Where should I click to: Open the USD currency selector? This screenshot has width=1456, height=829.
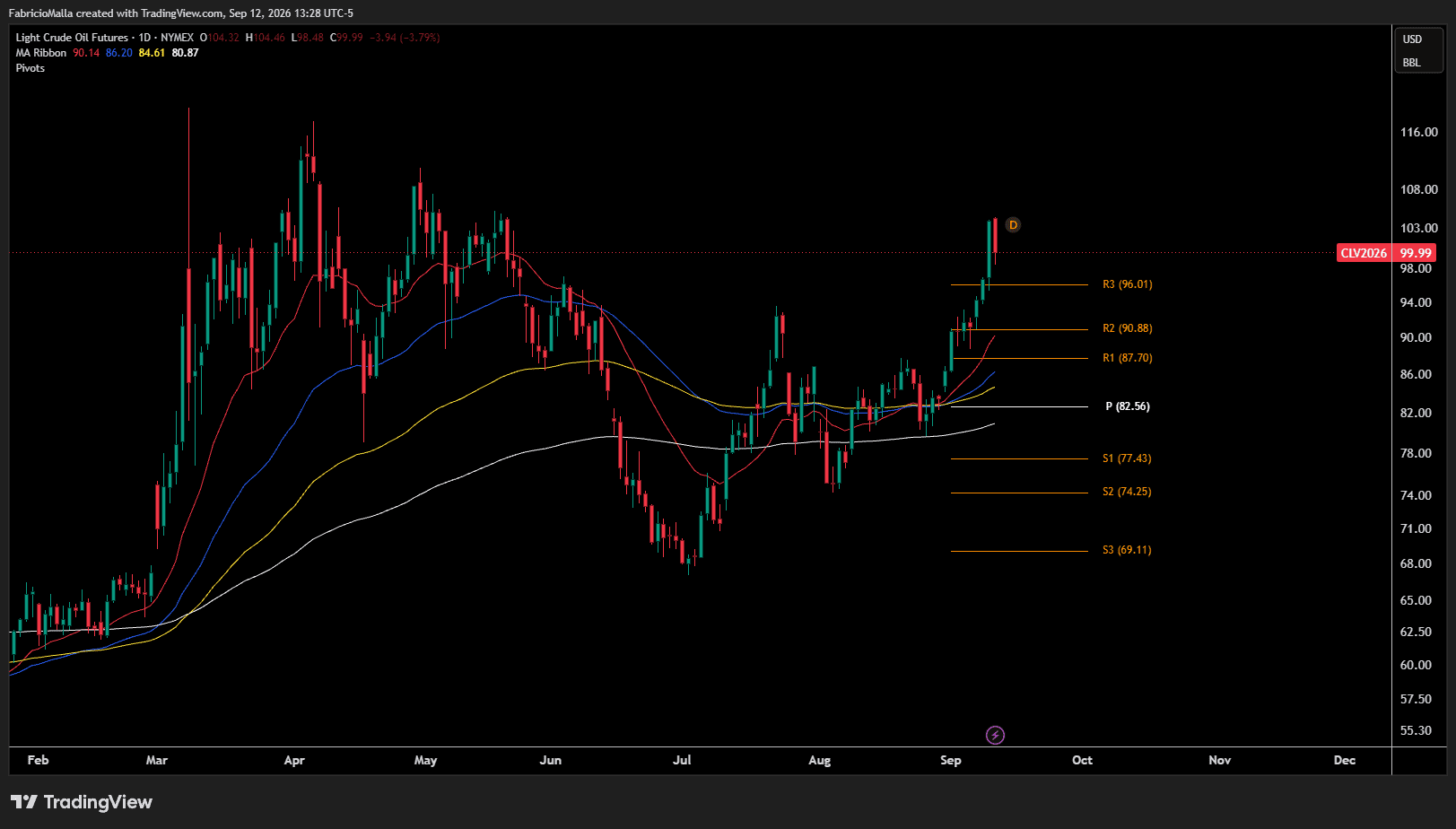1412,39
